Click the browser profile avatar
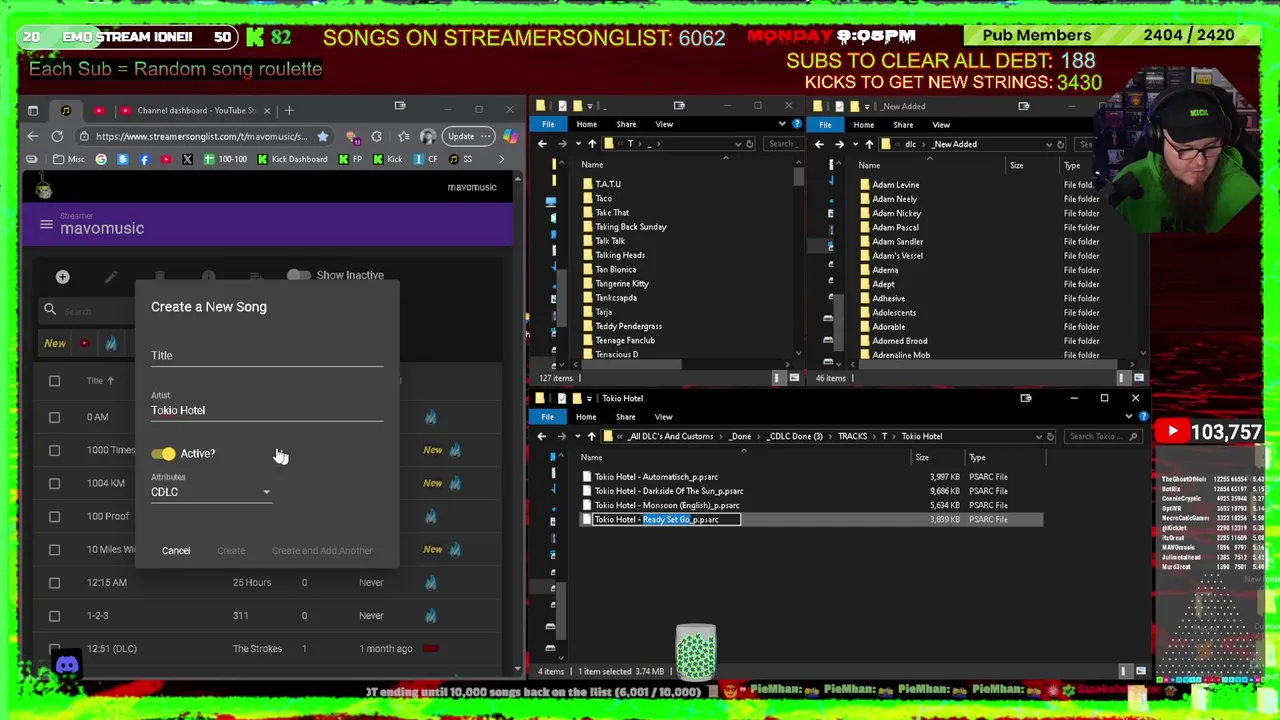The image size is (1280, 720). [428, 136]
